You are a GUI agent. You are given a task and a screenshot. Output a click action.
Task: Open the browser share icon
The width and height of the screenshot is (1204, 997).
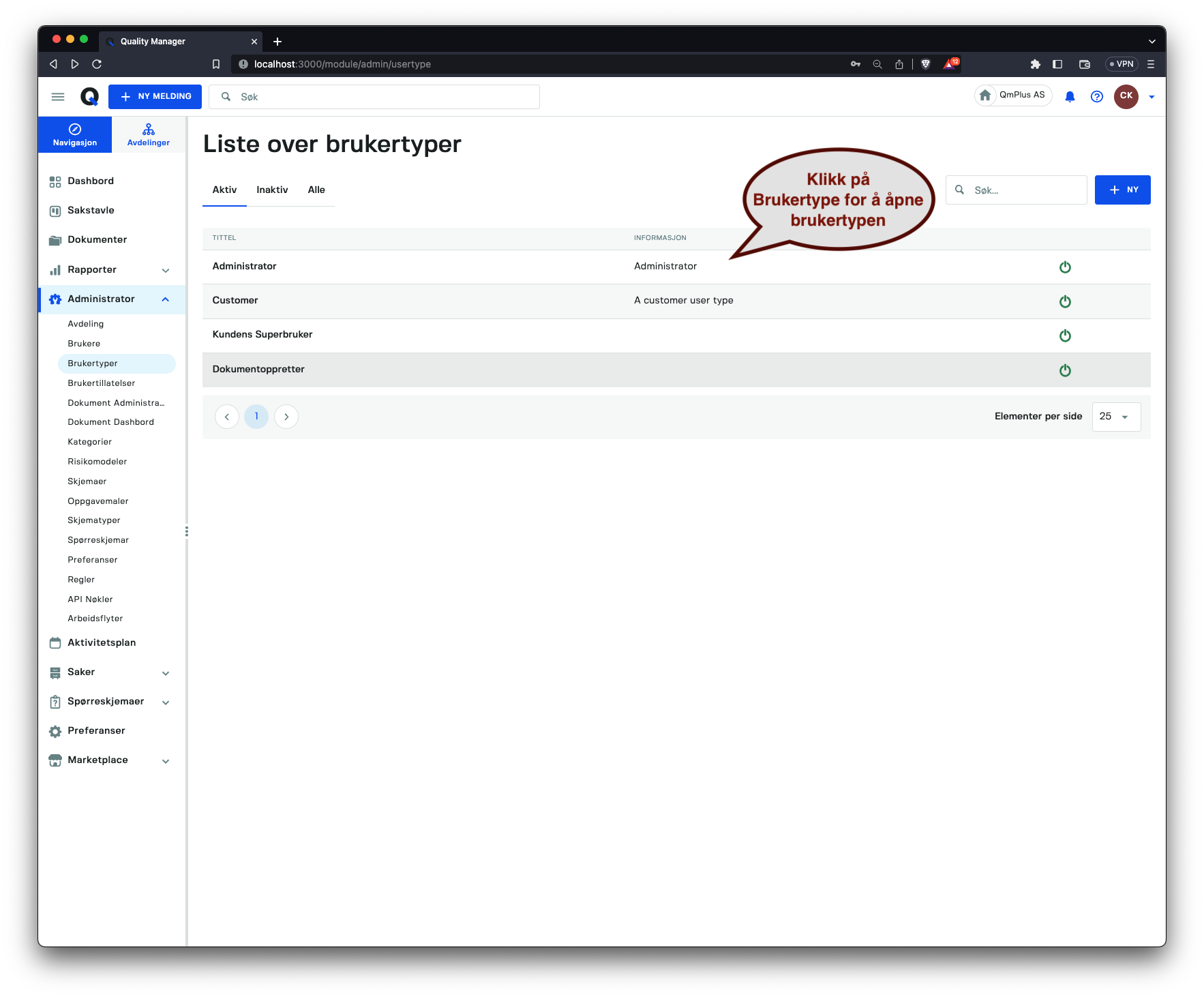point(899,64)
